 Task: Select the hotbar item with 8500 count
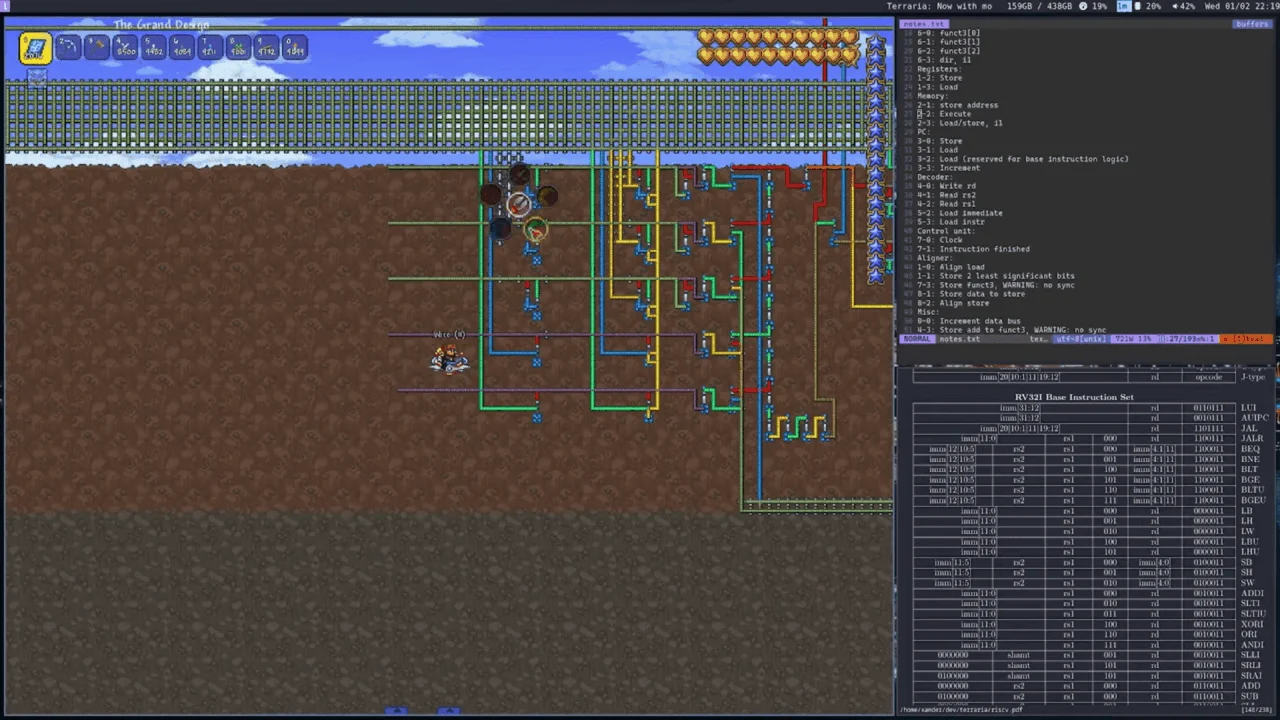(125, 47)
